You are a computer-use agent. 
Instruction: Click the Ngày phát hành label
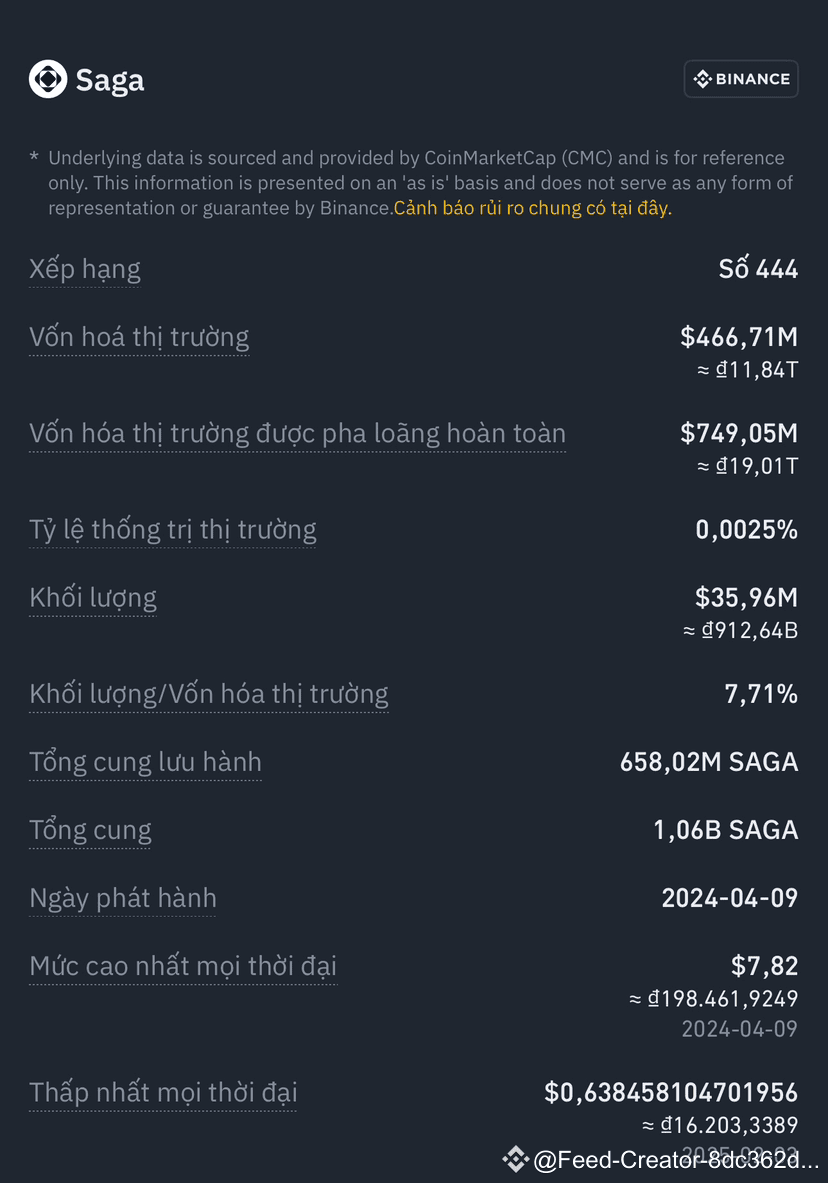click(x=122, y=897)
